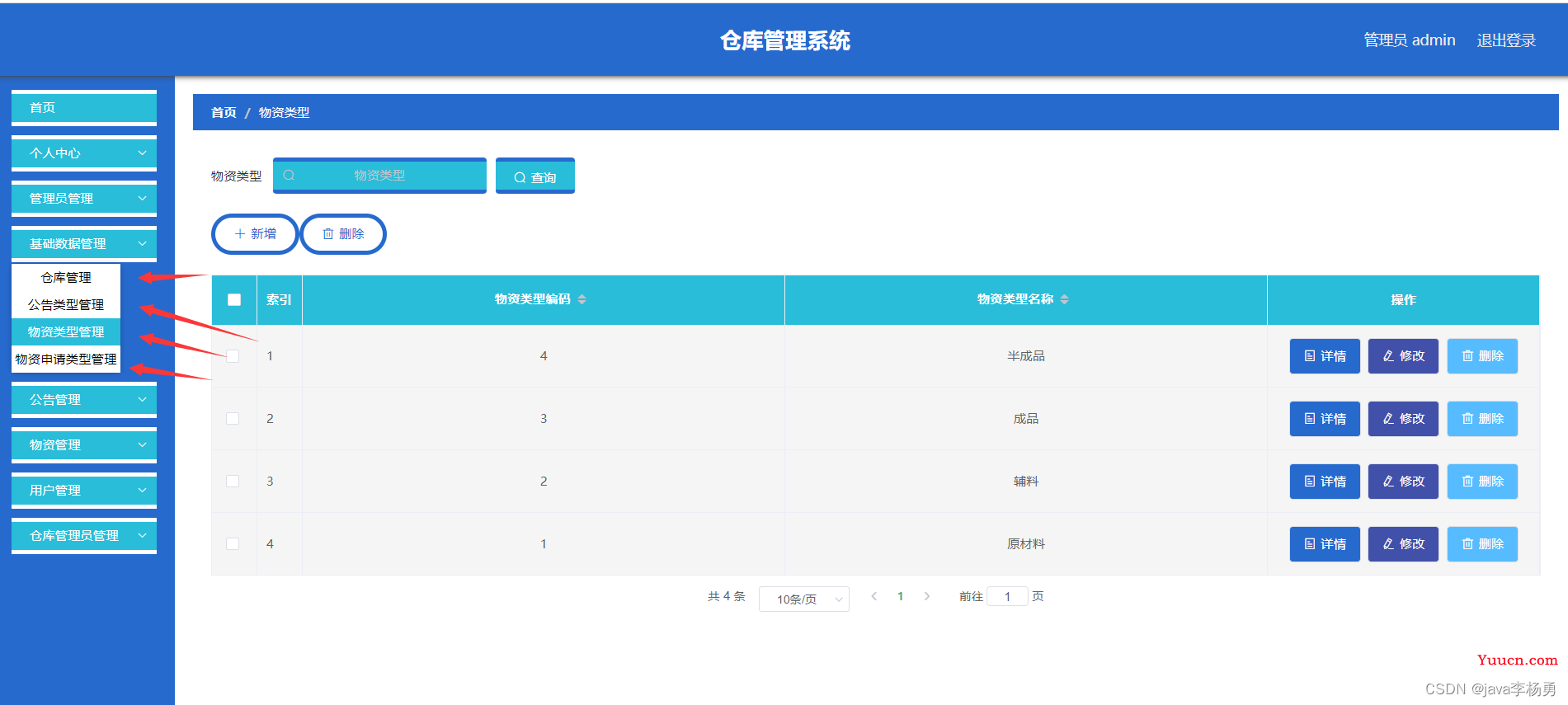Screen dimensions: 1568x705
Task: Edit the 成品 row with 修改
Action: point(1403,419)
